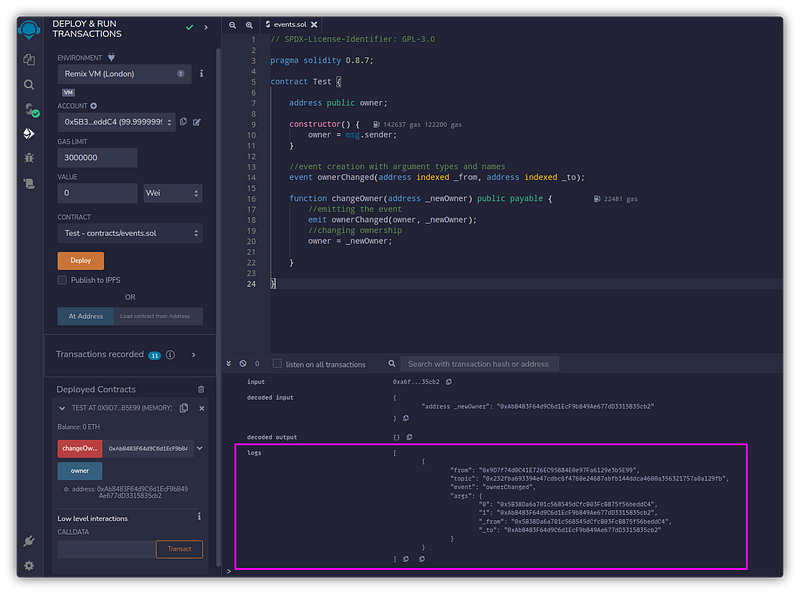This screenshot has width=800, height=594.
Task: Open Settings gear icon in sidebar
Action: tap(29, 566)
